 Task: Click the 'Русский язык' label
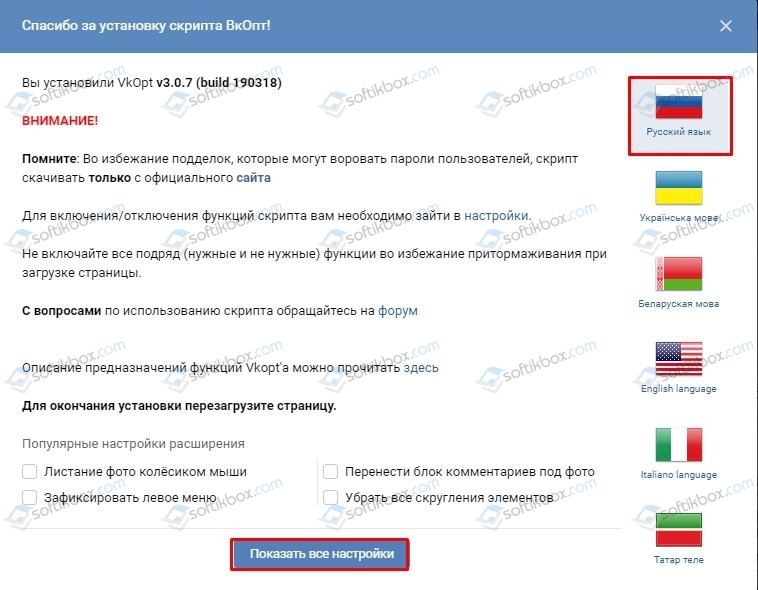[x=678, y=132]
